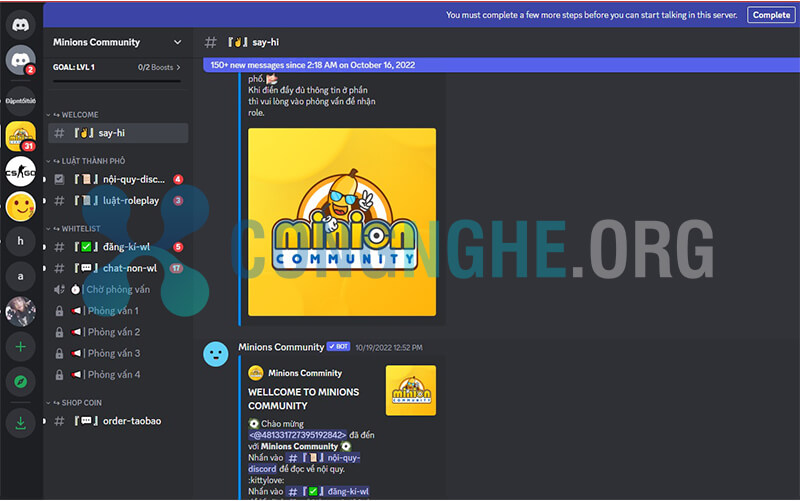
Task: Click the server boost goal progress bar
Action: tap(117, 81)
